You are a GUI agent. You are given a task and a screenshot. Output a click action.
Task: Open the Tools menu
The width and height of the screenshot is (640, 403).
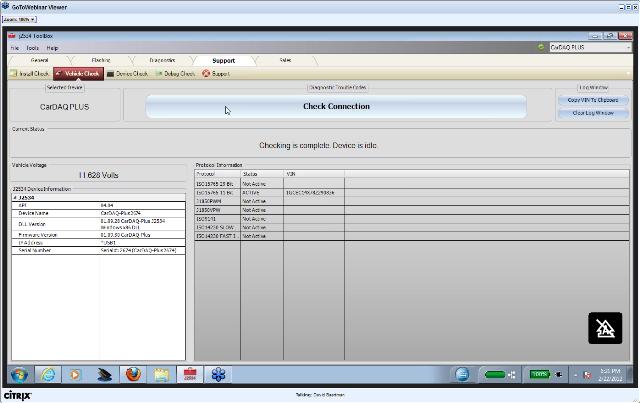click(33, 48)
